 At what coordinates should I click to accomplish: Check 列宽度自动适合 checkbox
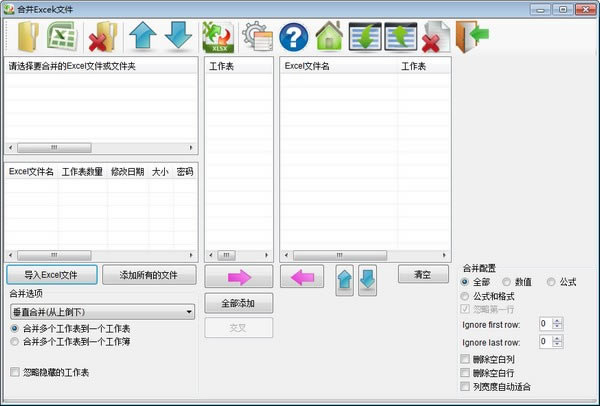(x=465, y=386)
